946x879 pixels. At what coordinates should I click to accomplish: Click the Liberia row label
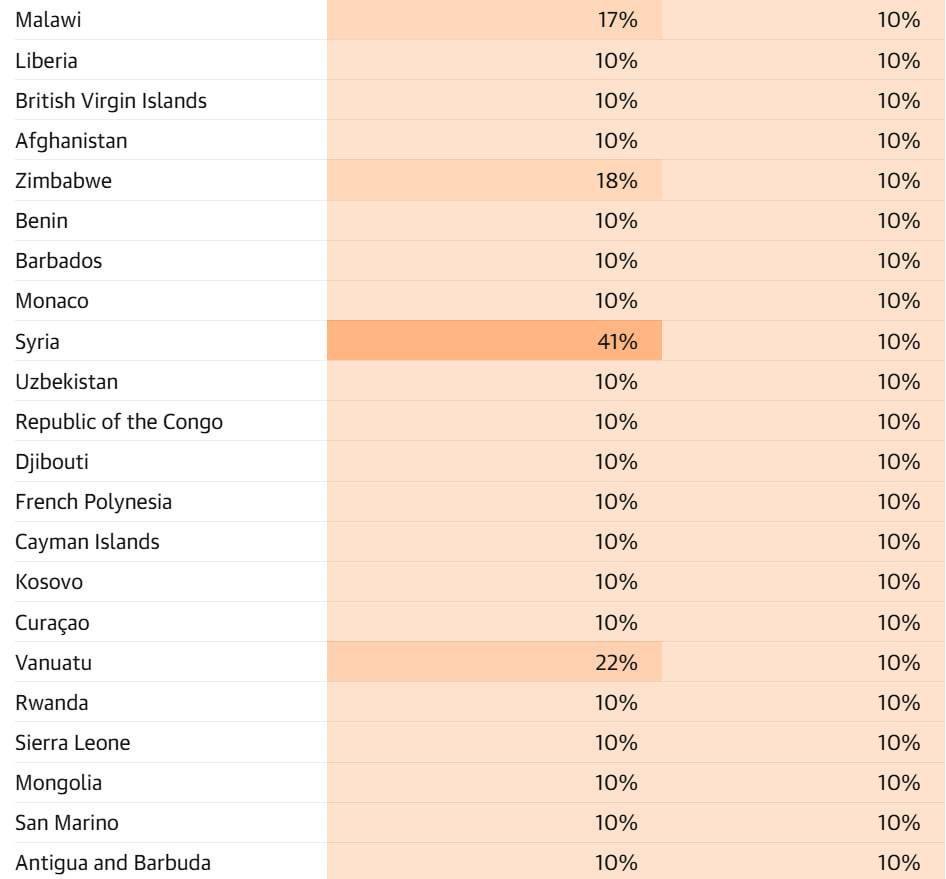46,61
